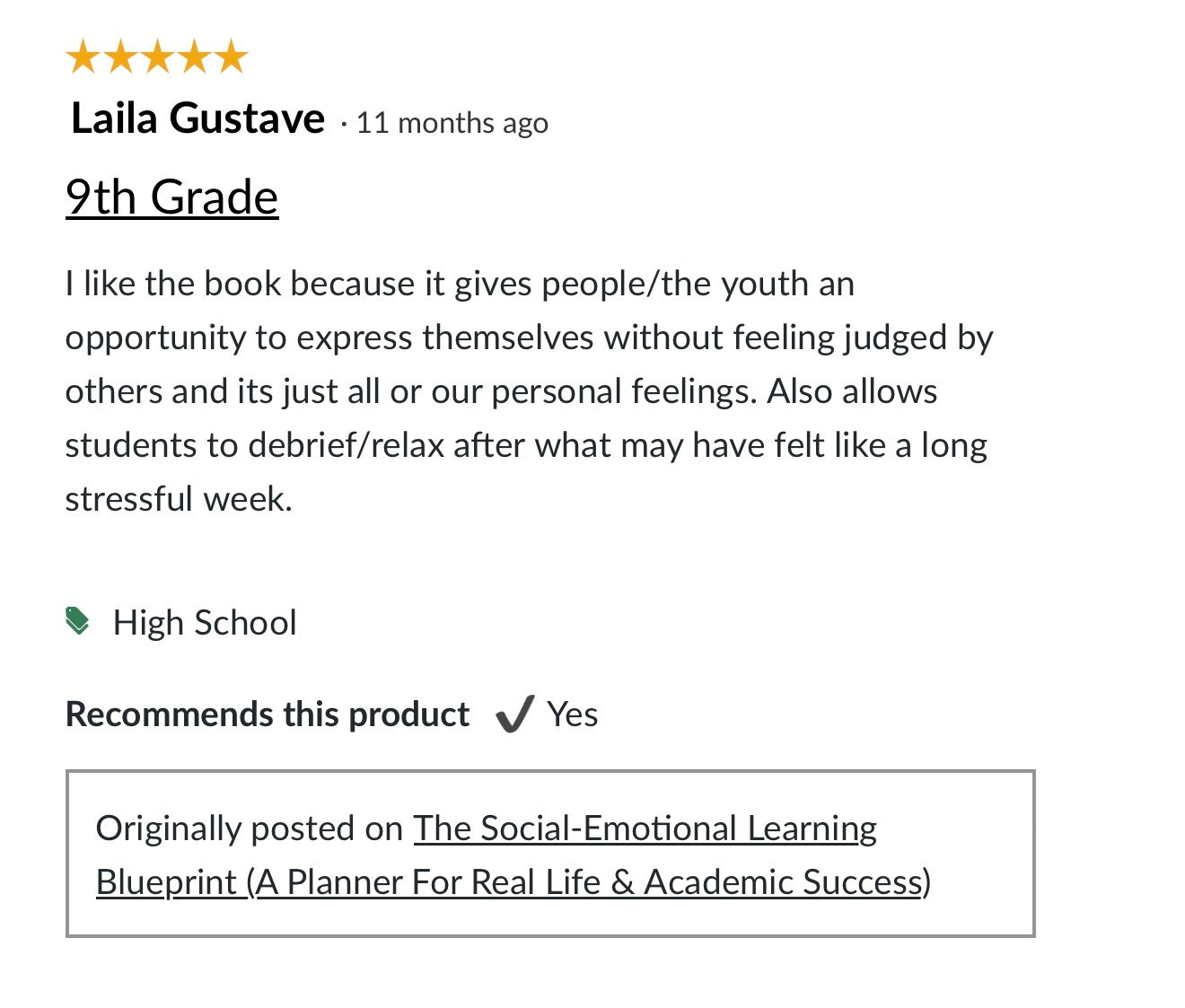Screen dimensions: 1185x1008
Task: Click the "11 months ago" timestamp
Action: pyautogui.click(x=452, y=122)
